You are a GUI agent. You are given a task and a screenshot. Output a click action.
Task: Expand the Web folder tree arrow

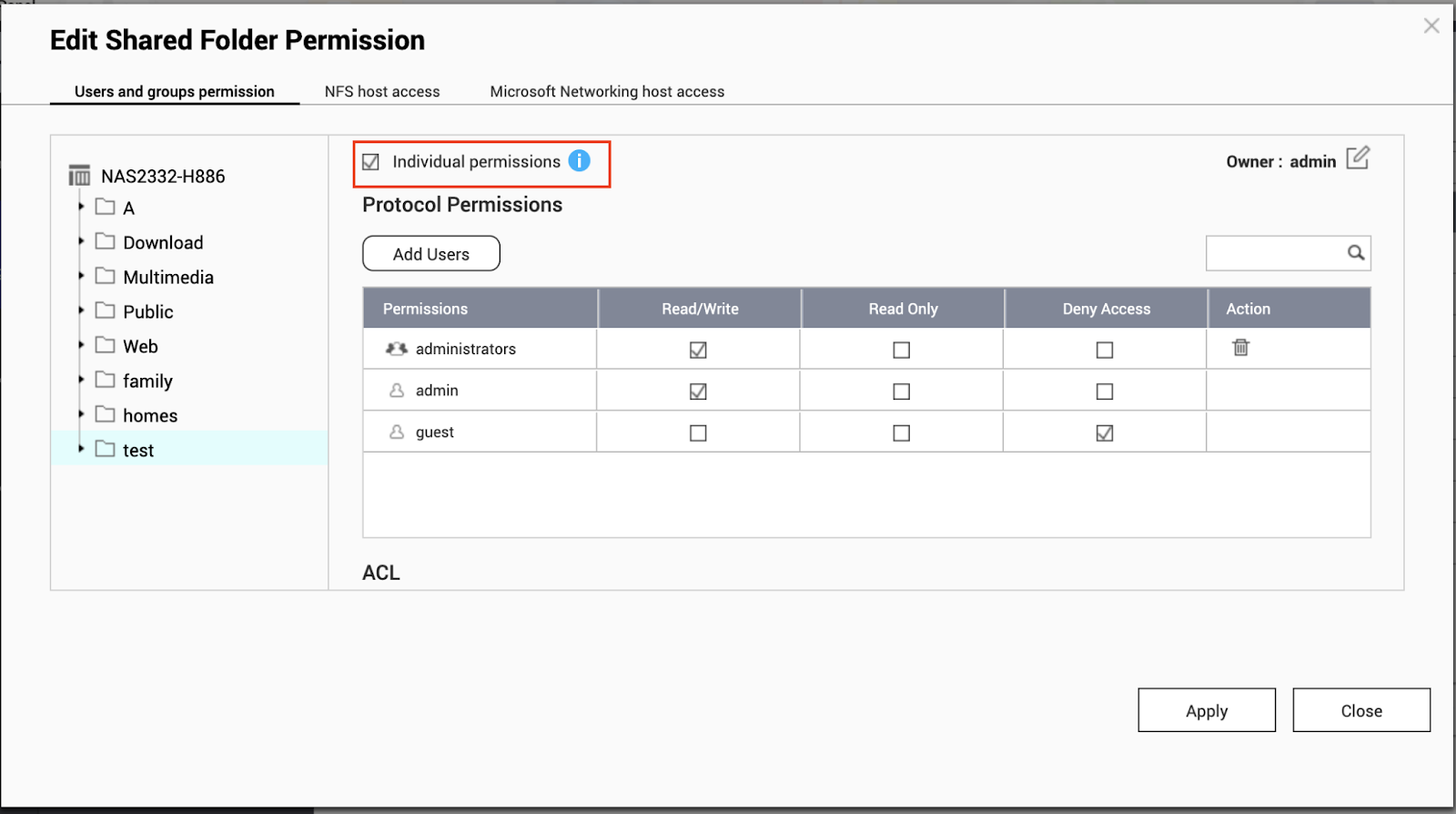pyautogui.click(x=81, y=345)
